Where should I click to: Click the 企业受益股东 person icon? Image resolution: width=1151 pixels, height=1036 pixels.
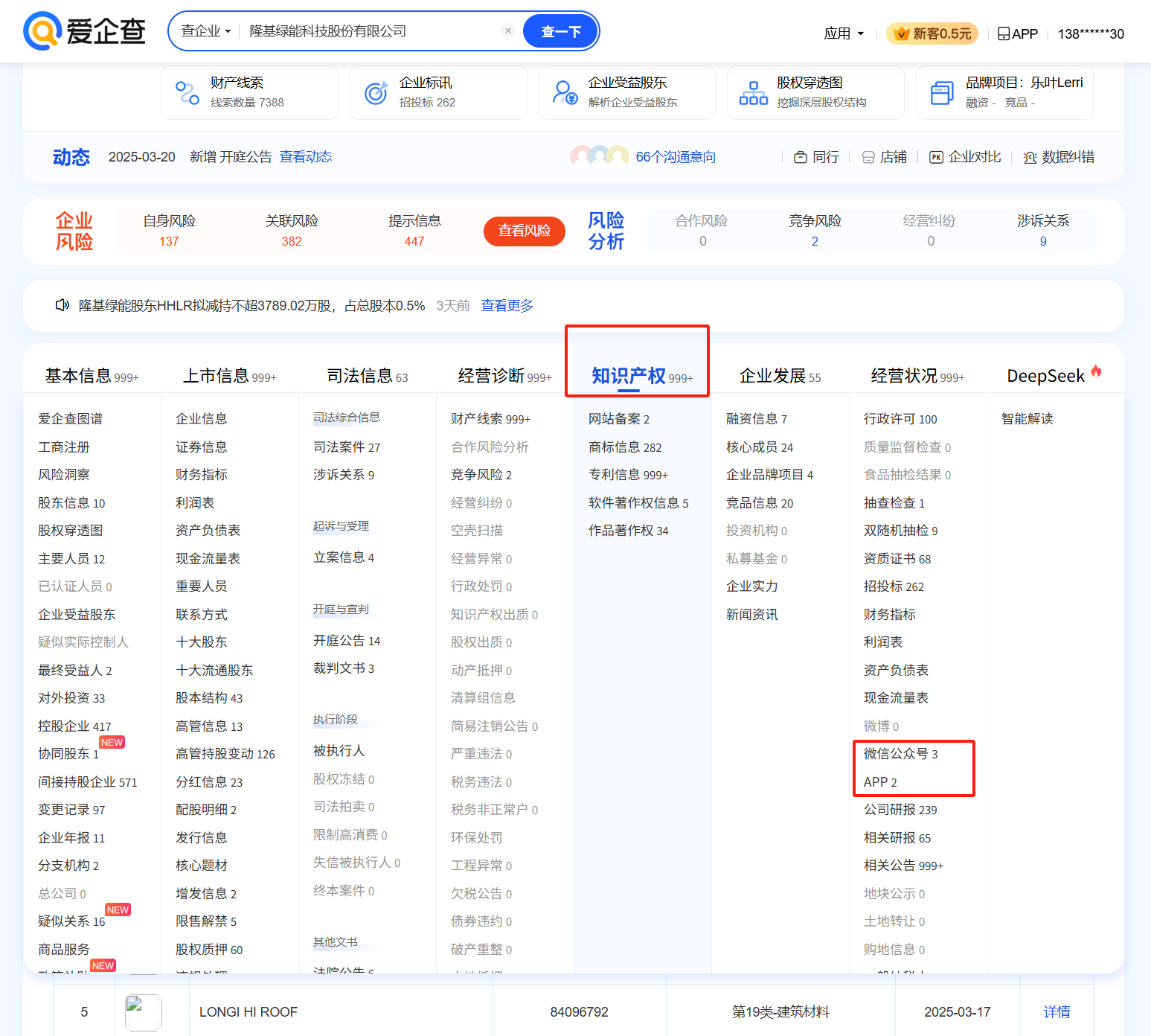click(565, 93)
